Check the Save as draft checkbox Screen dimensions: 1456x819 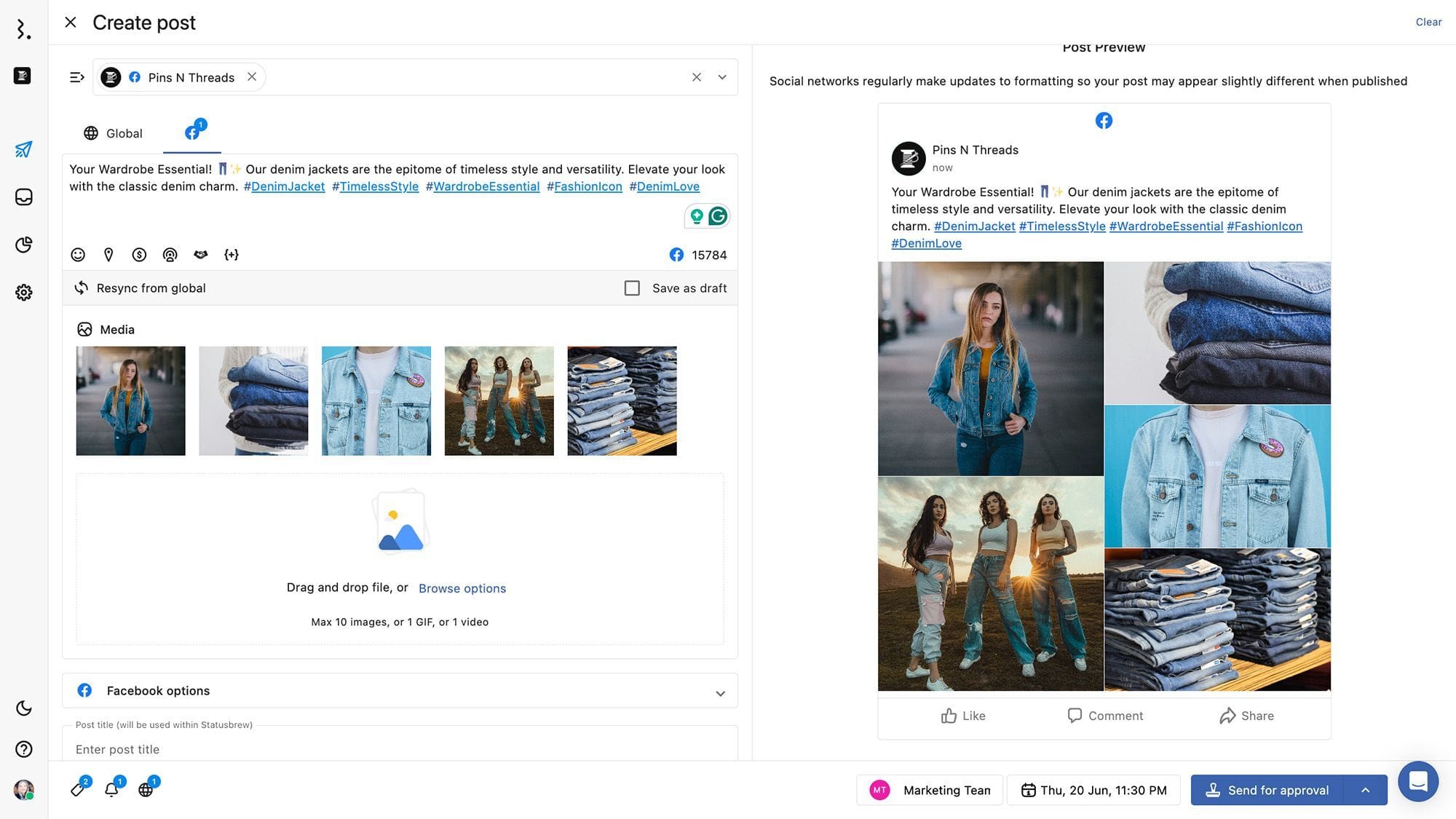click(x=632, y=288)
